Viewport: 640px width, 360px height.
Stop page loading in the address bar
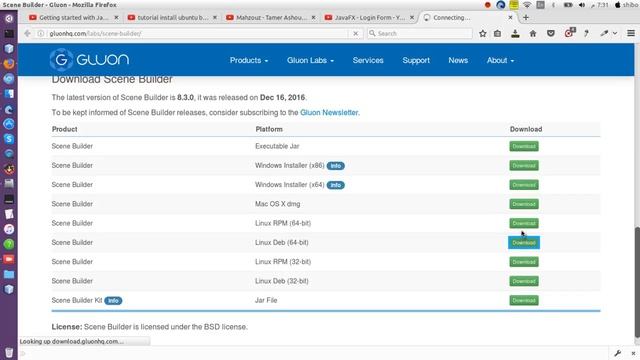pos(356,33)
